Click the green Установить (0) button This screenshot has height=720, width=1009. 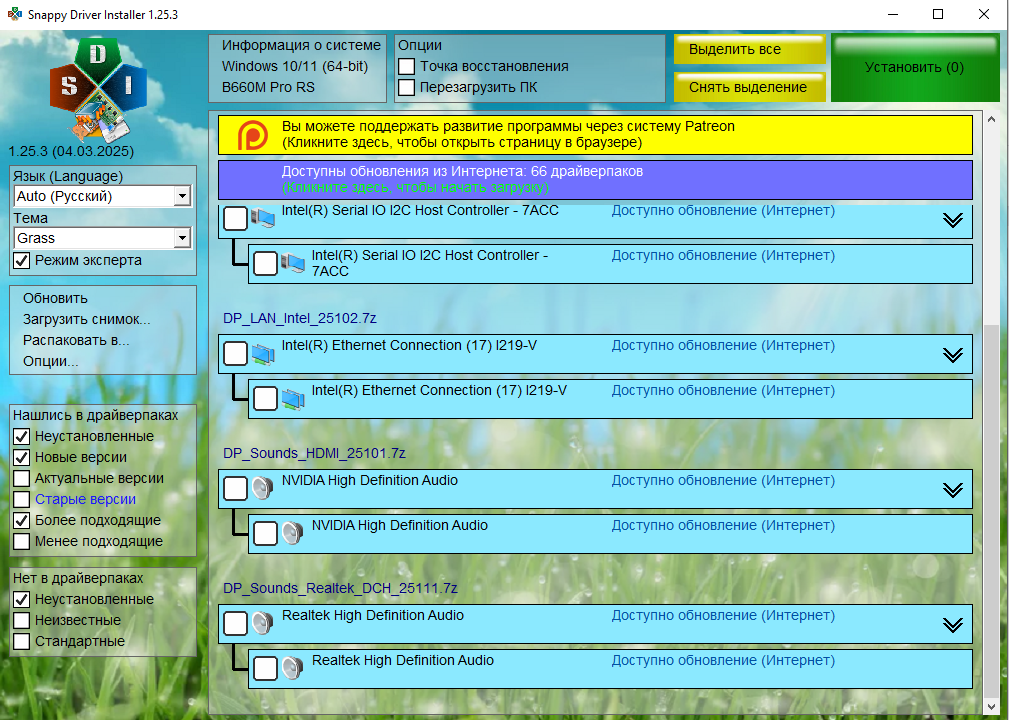tap(914, 68)
